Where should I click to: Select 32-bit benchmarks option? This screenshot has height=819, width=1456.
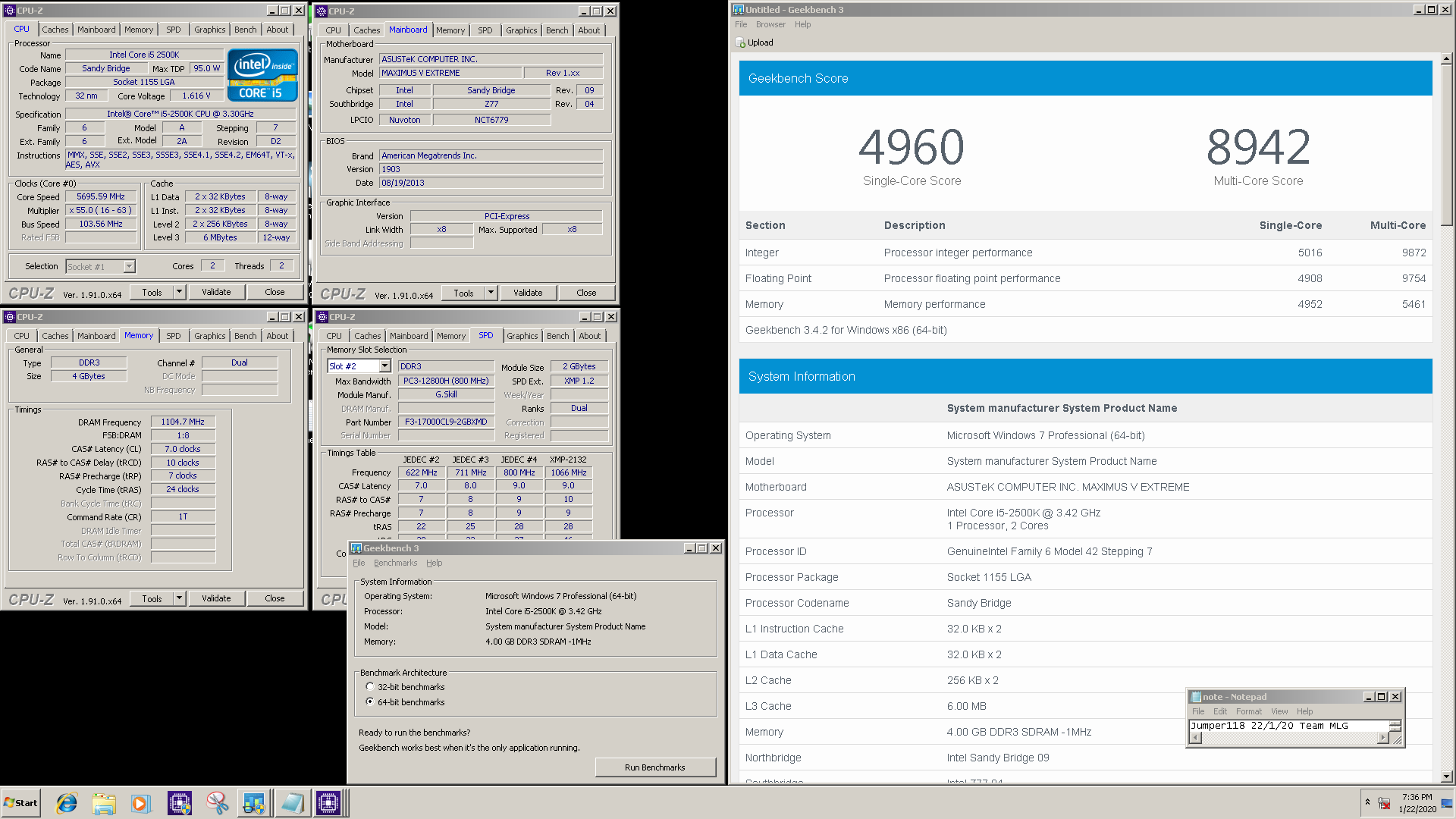[x=370, y=687]
